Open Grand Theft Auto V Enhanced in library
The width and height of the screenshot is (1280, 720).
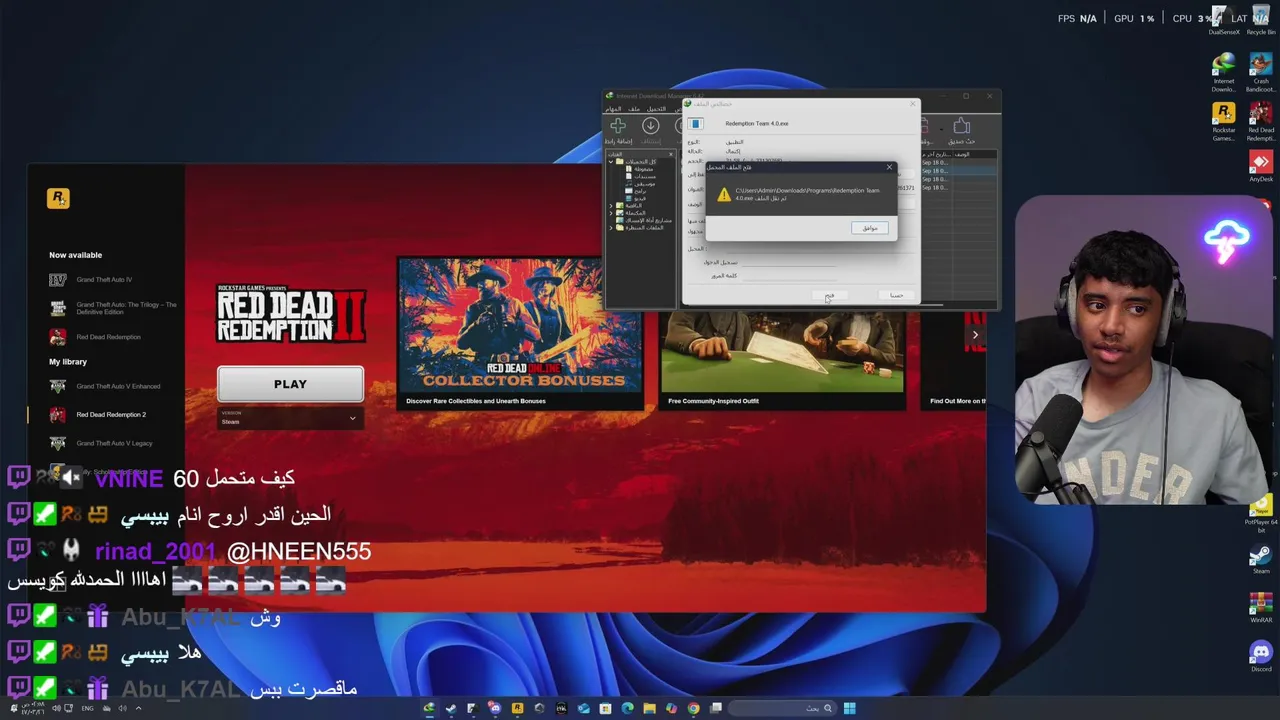(x=104, y=386)
